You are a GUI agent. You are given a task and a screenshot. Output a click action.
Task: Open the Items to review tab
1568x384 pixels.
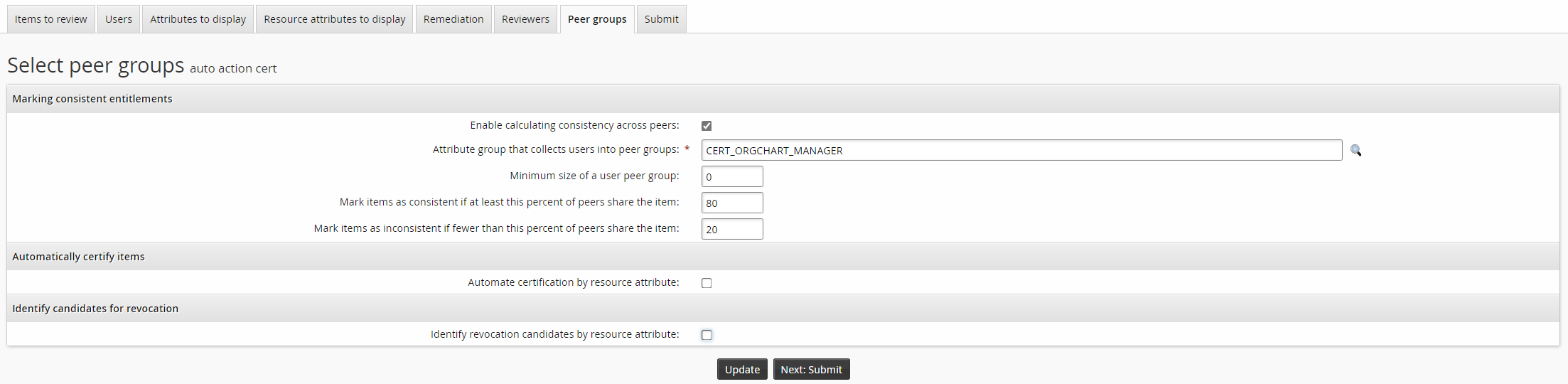[x=50, y=19]
